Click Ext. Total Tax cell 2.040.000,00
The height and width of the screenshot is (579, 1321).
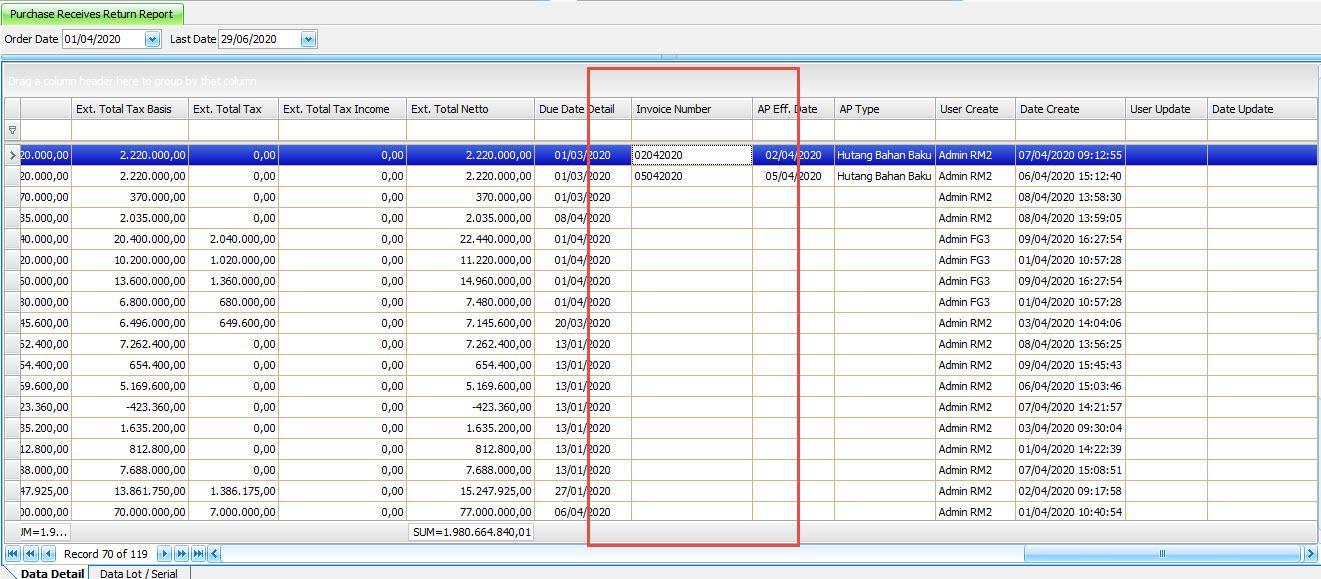(233, 239)
